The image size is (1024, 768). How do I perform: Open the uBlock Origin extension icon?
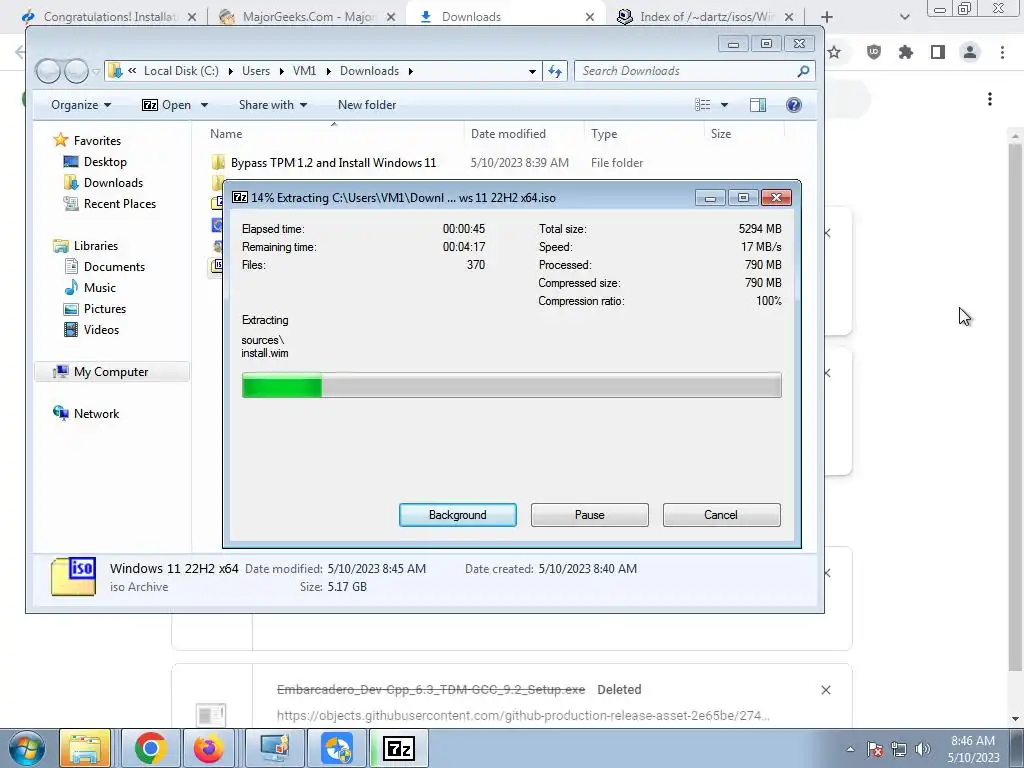pyautogui.click(x=874, y=52)
